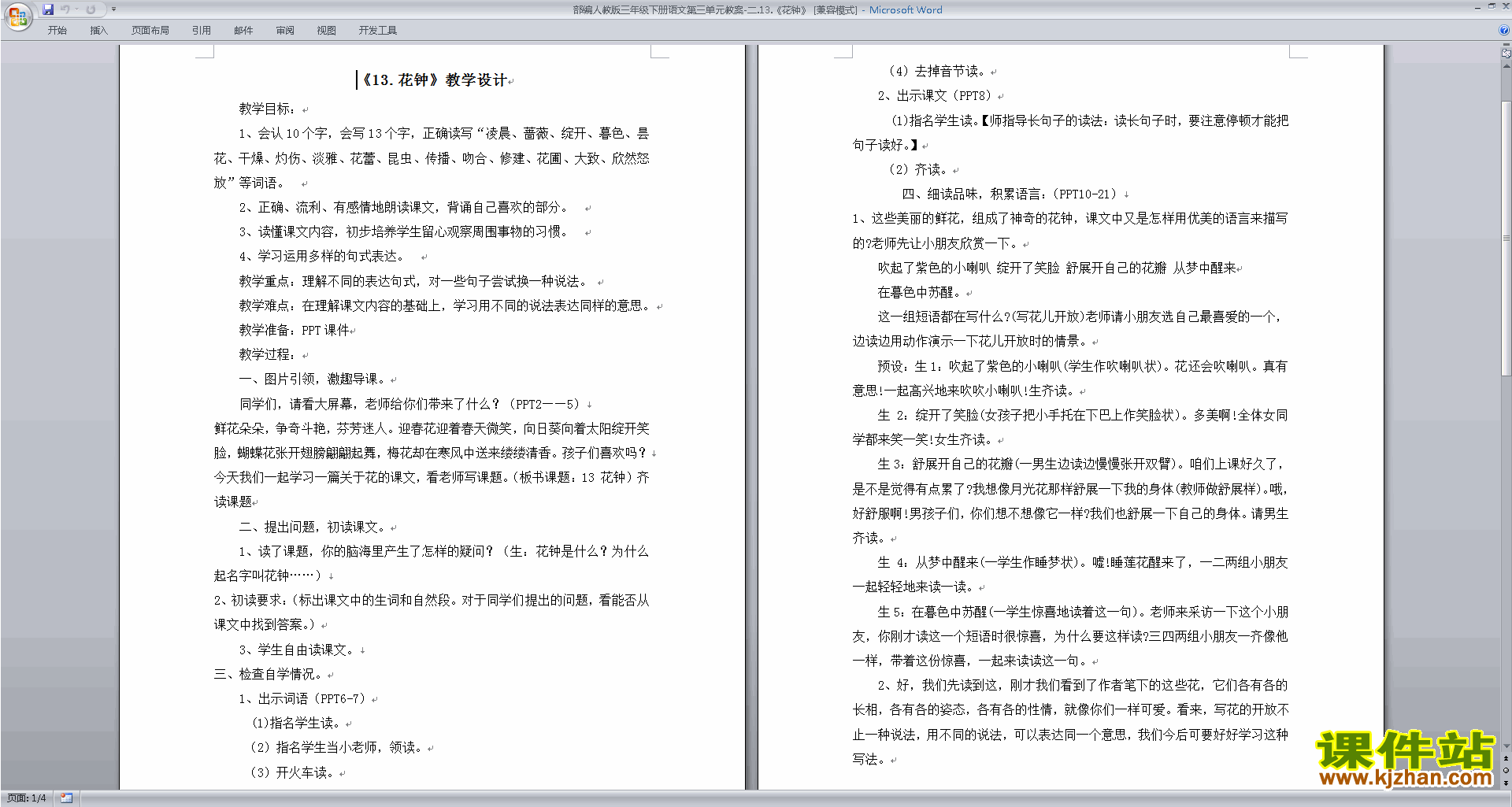1512x807 pixels.
Task: Click line 2、正确、流利、有感情地朗读课文
Action: [405, 207]
